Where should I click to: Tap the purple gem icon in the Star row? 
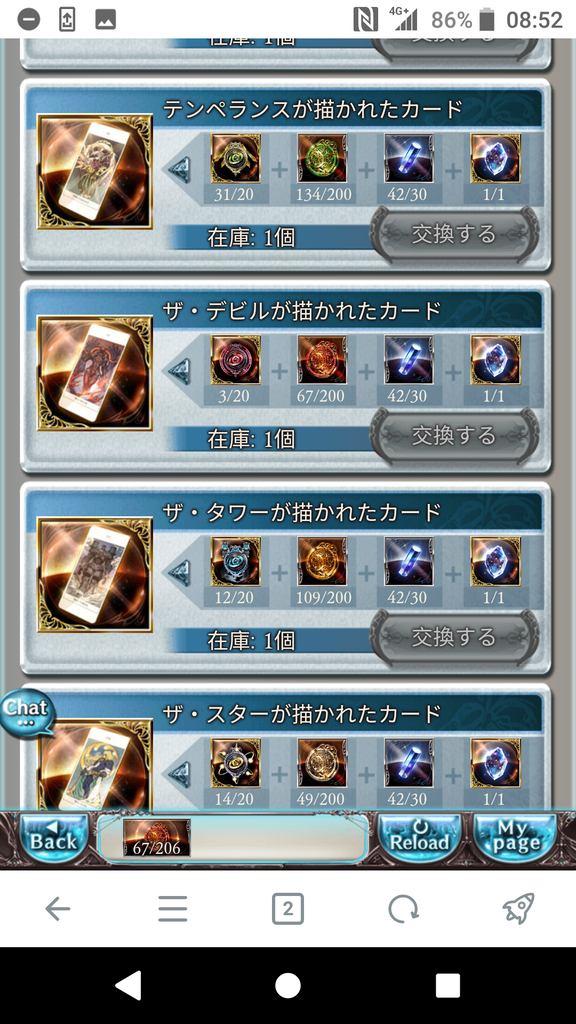pyautogui.click(x=496, y=763)
